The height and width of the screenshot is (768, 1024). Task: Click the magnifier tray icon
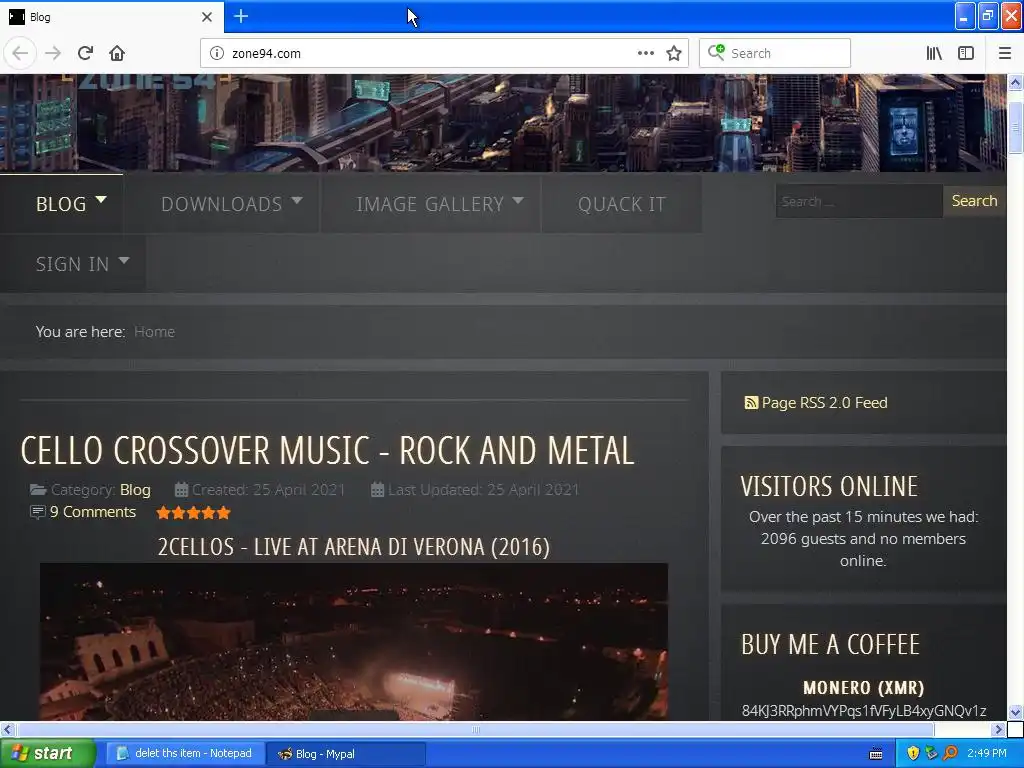950,754
